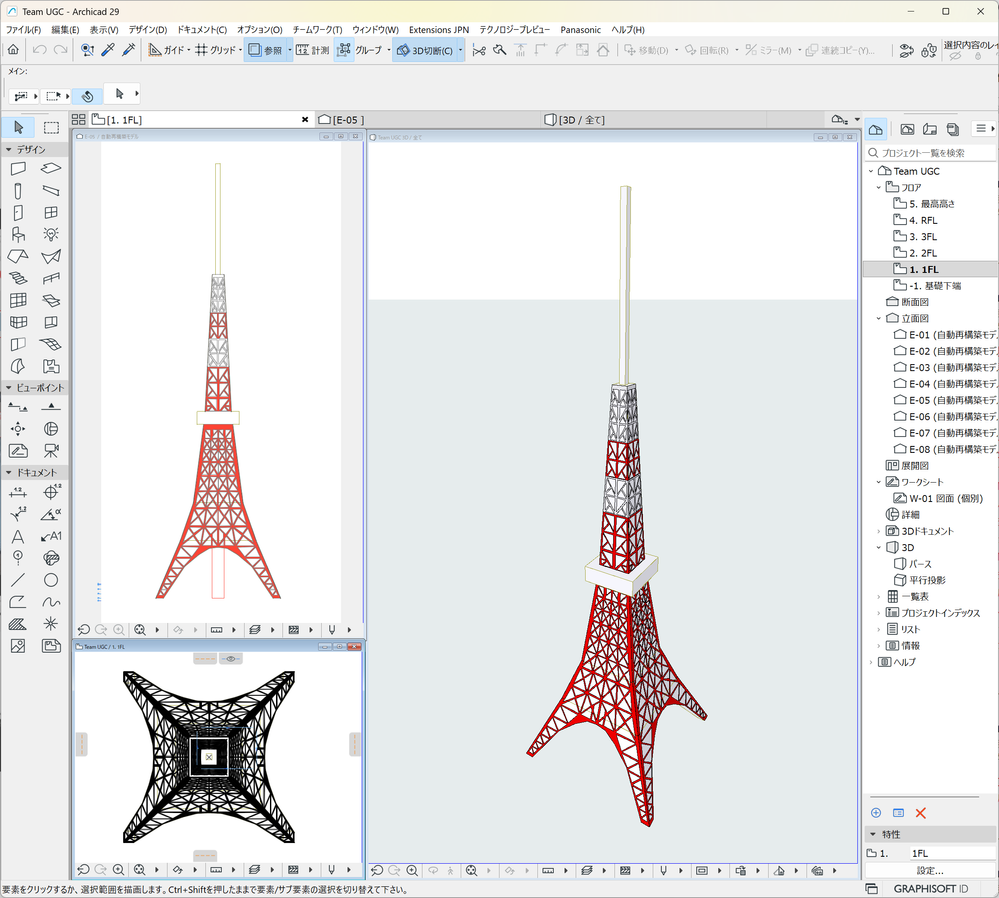Toggle ガイド guide lines

(x=166, y=50)
